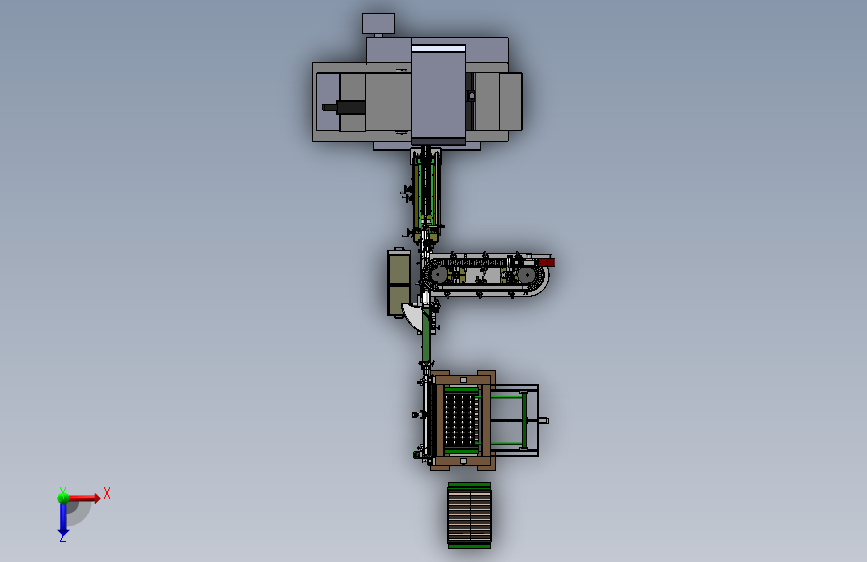Select the horizontal chain conveyor assembly
The width and height of the screenshot is (867, 562).
click(x=487, y=275)
